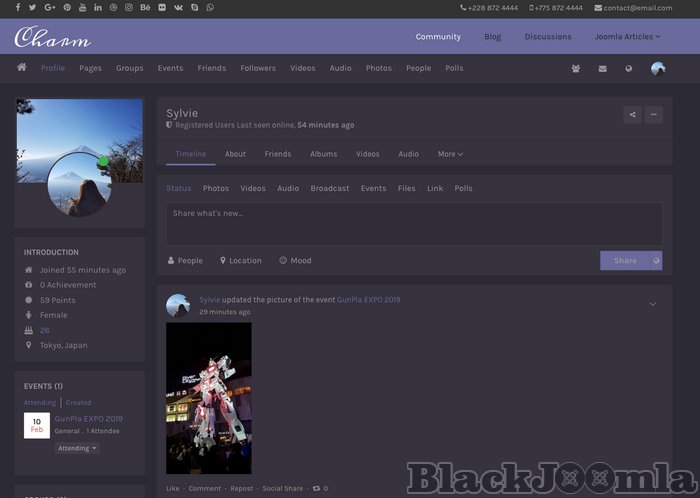The width and height of the screenshot is (700, 498).
Task: Open friend requests icon in toolbar
Action: tap(576, 69)
